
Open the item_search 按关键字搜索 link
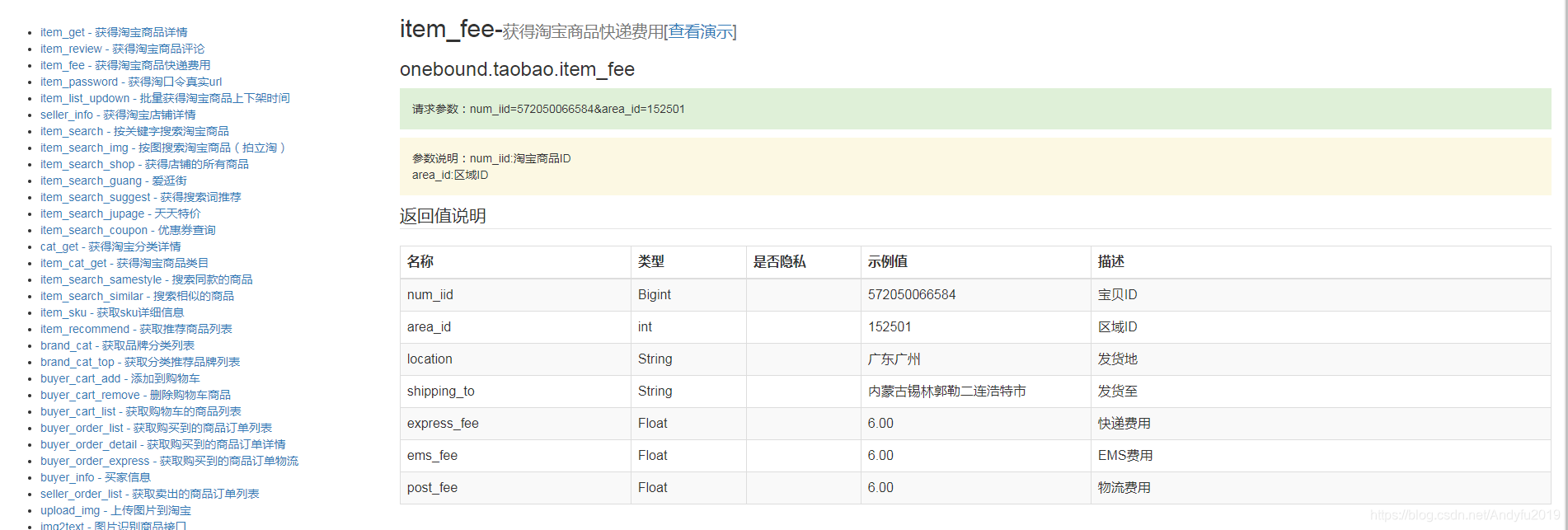134,131
